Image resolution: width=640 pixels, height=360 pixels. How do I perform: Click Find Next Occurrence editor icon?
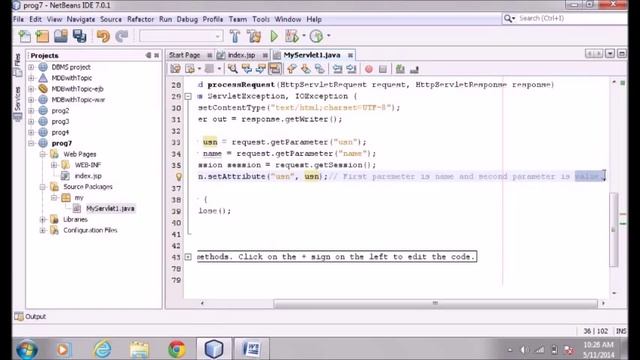point(260,69)
